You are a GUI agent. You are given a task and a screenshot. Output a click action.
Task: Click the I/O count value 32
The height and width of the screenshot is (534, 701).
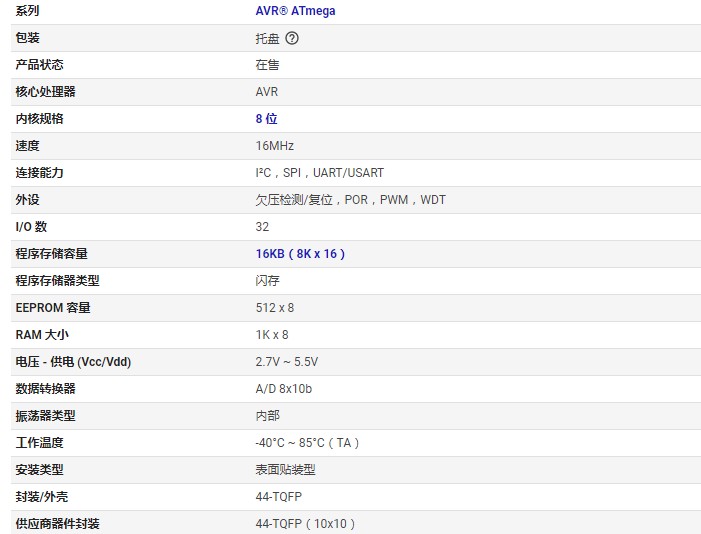point(262,227)
